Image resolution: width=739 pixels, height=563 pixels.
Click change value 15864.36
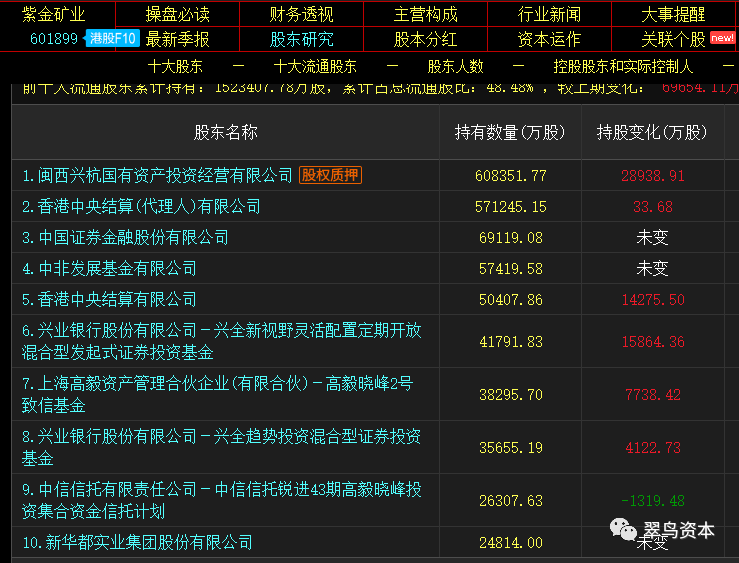(653, 342)
